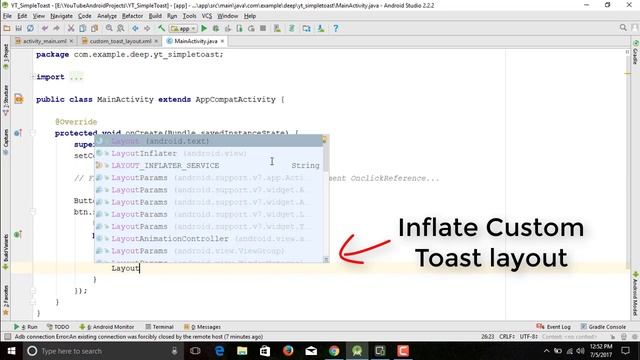640x360 pixels.
Task: Open Chrome from the taskbar
Action: (334, 351)
